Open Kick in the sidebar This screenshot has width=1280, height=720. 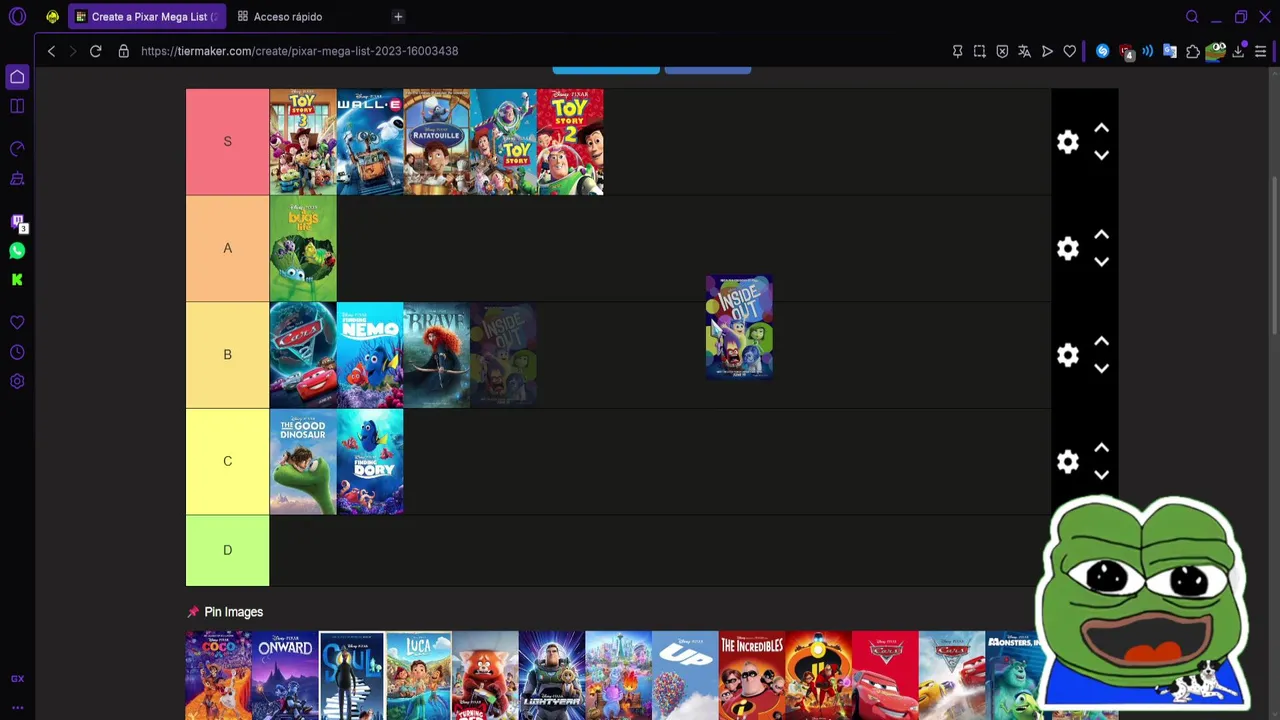(17, 280)
